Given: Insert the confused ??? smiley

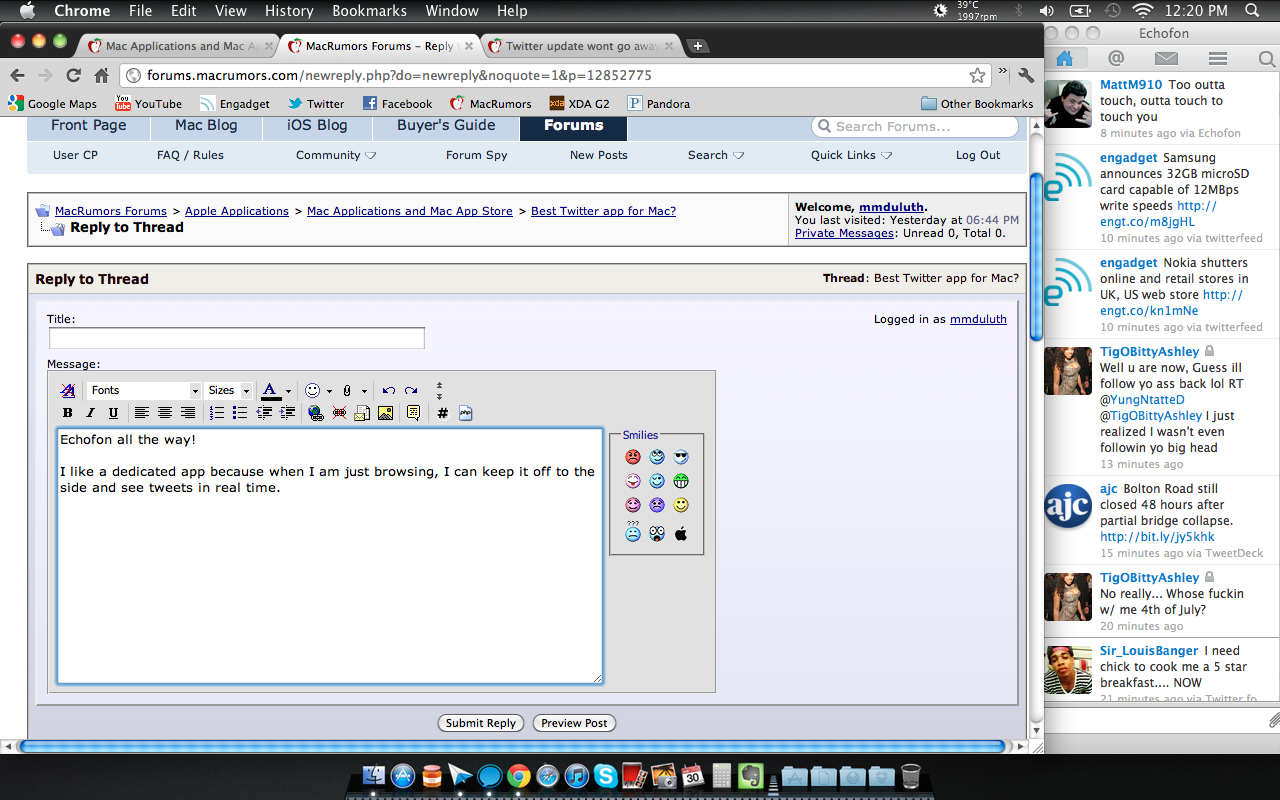Looking at the screenshot, I should click(633, 531).
